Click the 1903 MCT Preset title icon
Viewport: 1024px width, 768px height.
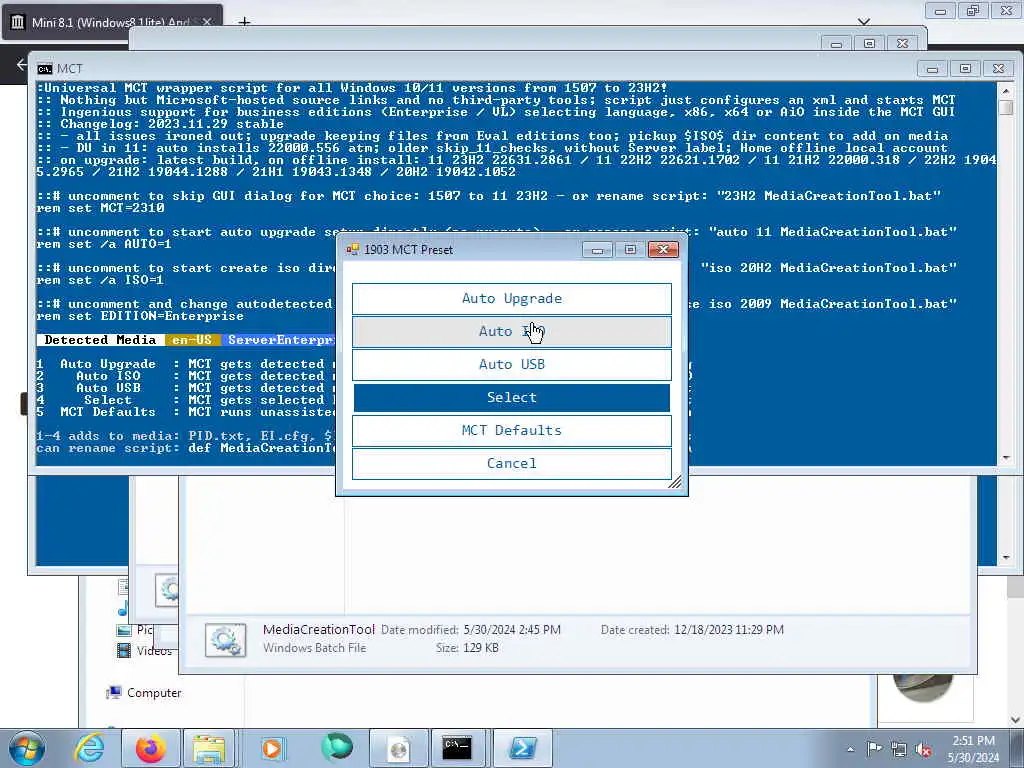click(x=353, y=249)
